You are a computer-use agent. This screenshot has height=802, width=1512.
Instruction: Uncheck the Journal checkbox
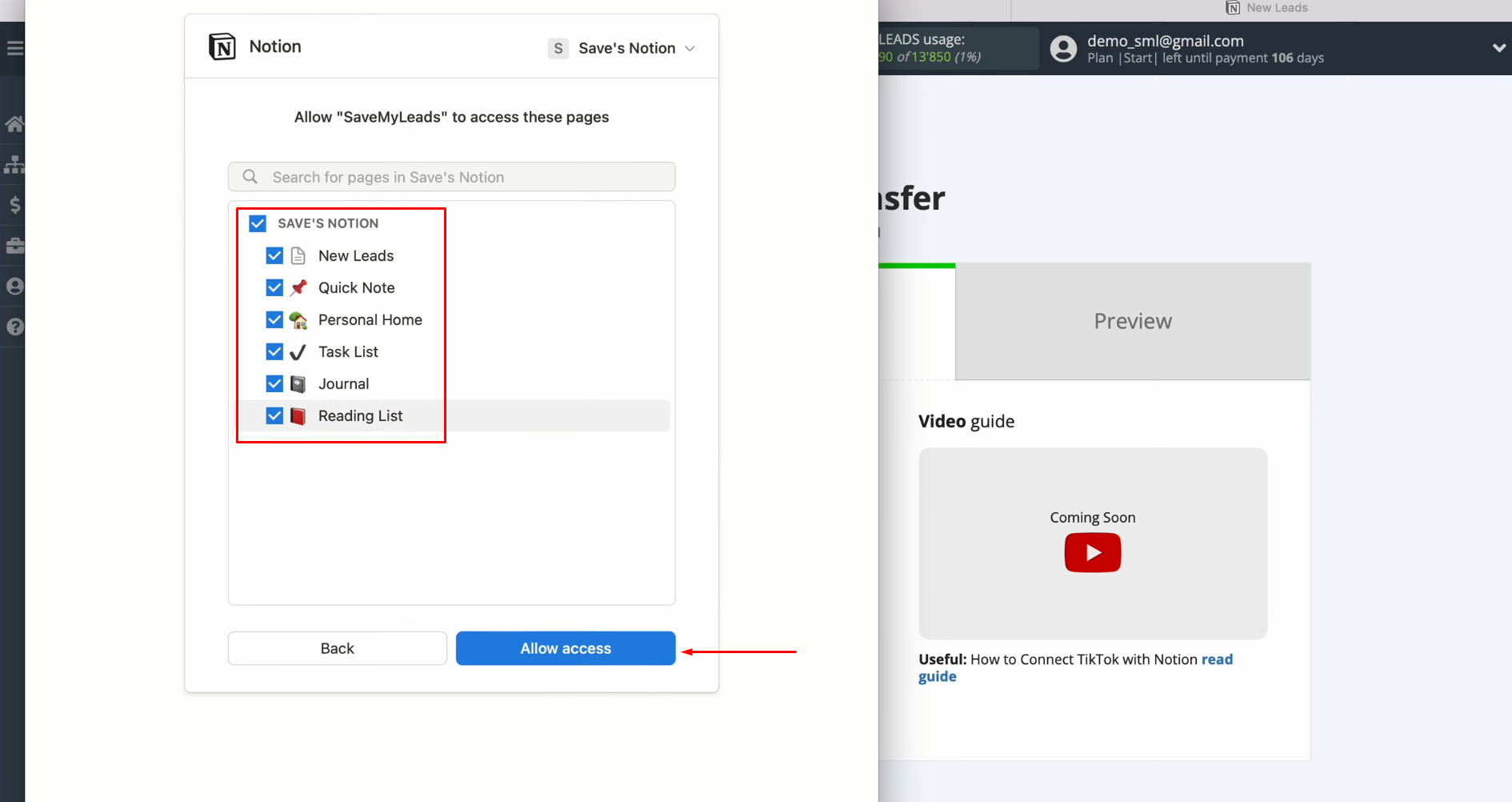click(x=274, y=383)
